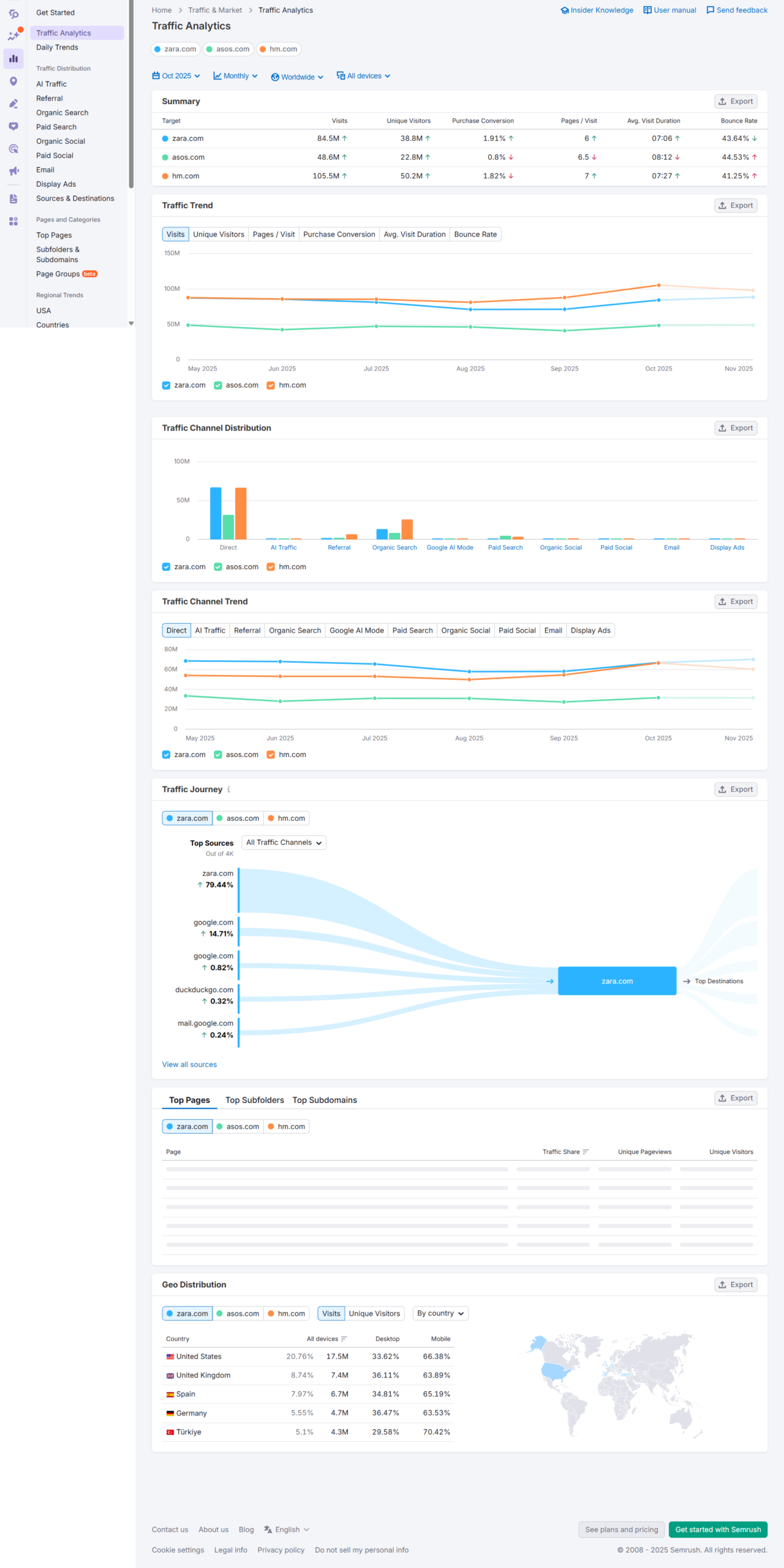Click the calendar icon next to Oct 2025
The width and height of the screenshot is (784, 1568).
coord(156,76)
